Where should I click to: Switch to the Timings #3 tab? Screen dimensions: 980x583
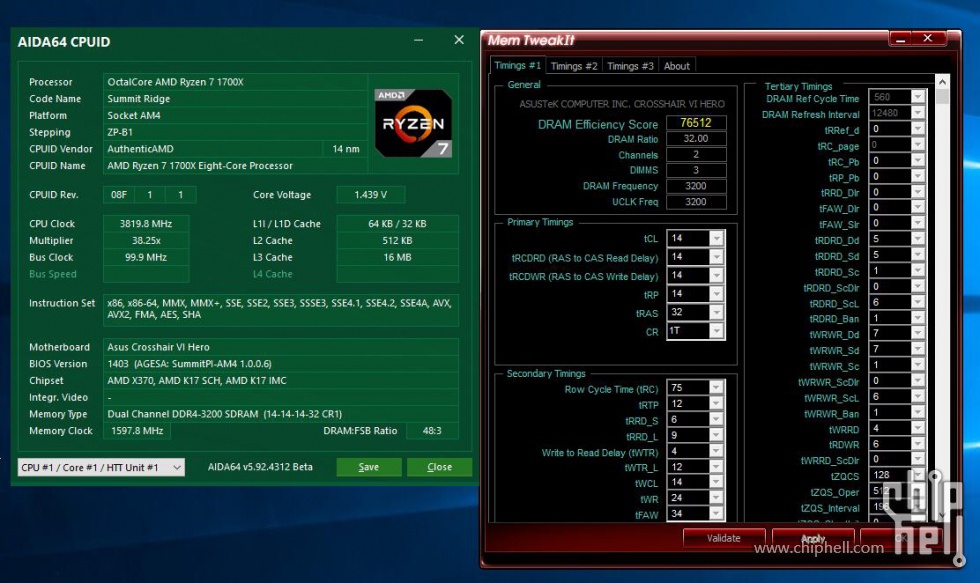coord(630,66)
